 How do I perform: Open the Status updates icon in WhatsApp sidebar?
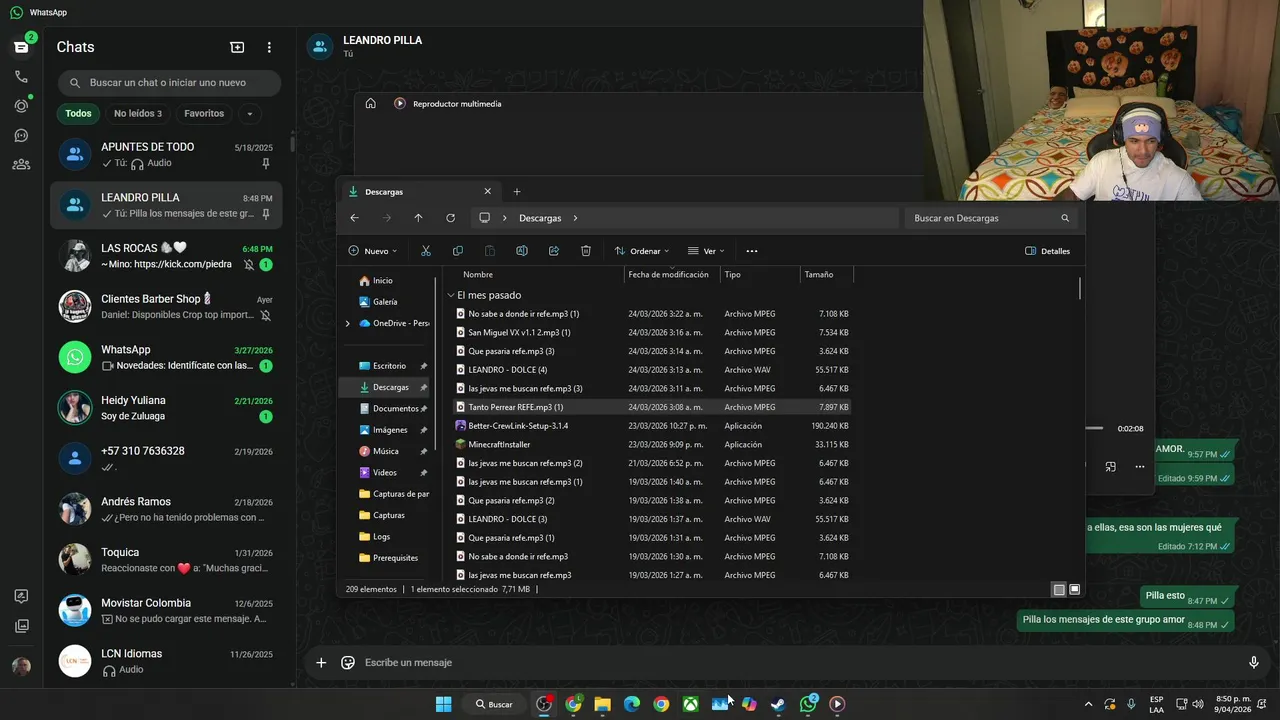(x=21, y=106)
